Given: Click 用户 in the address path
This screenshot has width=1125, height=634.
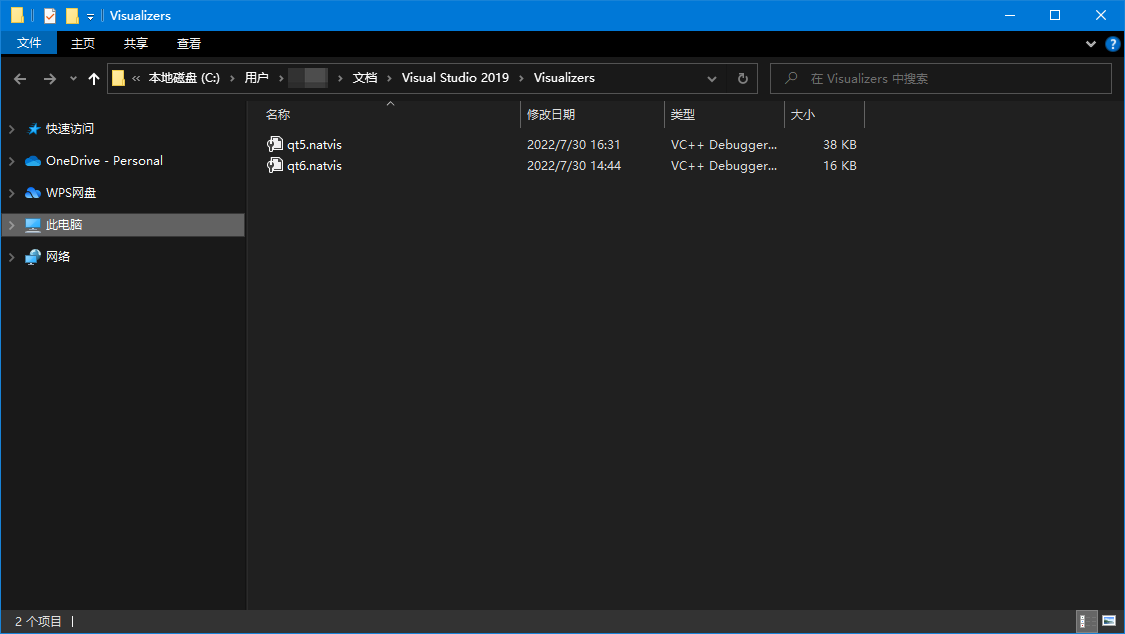Looking at the screenshot, I should (256, 78).
